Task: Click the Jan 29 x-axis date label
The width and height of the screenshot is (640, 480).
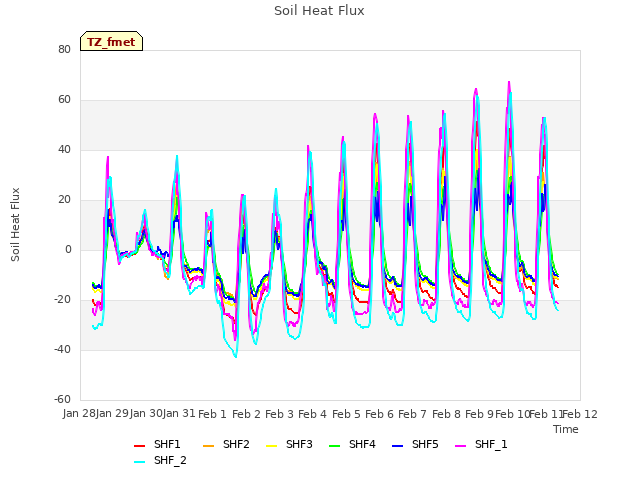Action: point(112,414)
